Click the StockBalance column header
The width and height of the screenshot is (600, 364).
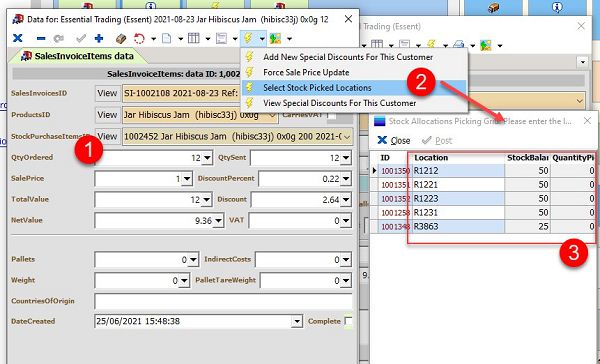click(528, 158)
